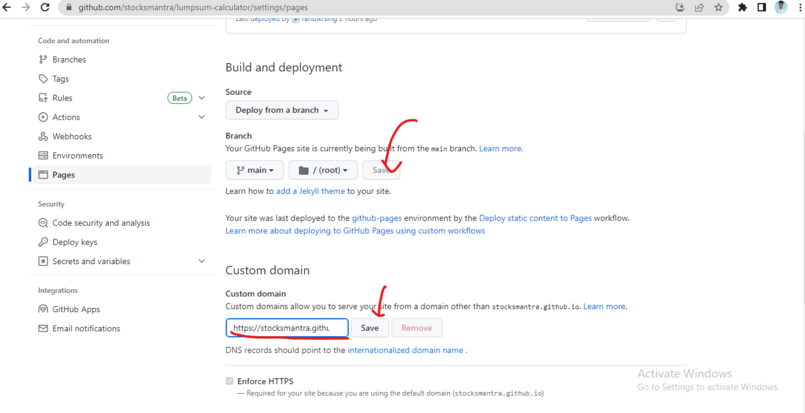Click the Pages browser icon in the sidebar
The width and height of the screenshot is (805, 413).
43,175
